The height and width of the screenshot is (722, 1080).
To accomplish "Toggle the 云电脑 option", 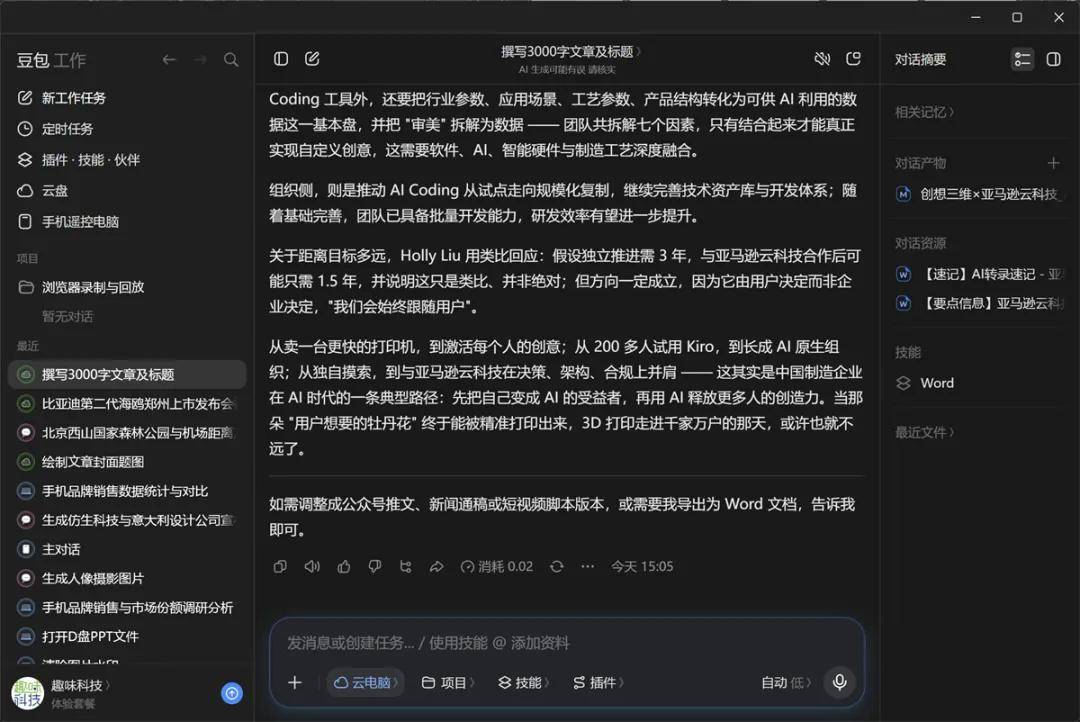I will coord(365,682).
